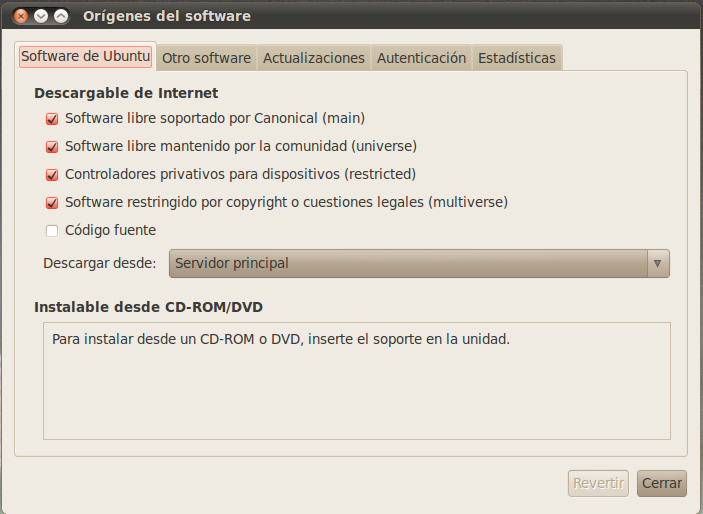
Task: Disable Canonical-supported software (main)
Action: [x=52, y=118]
